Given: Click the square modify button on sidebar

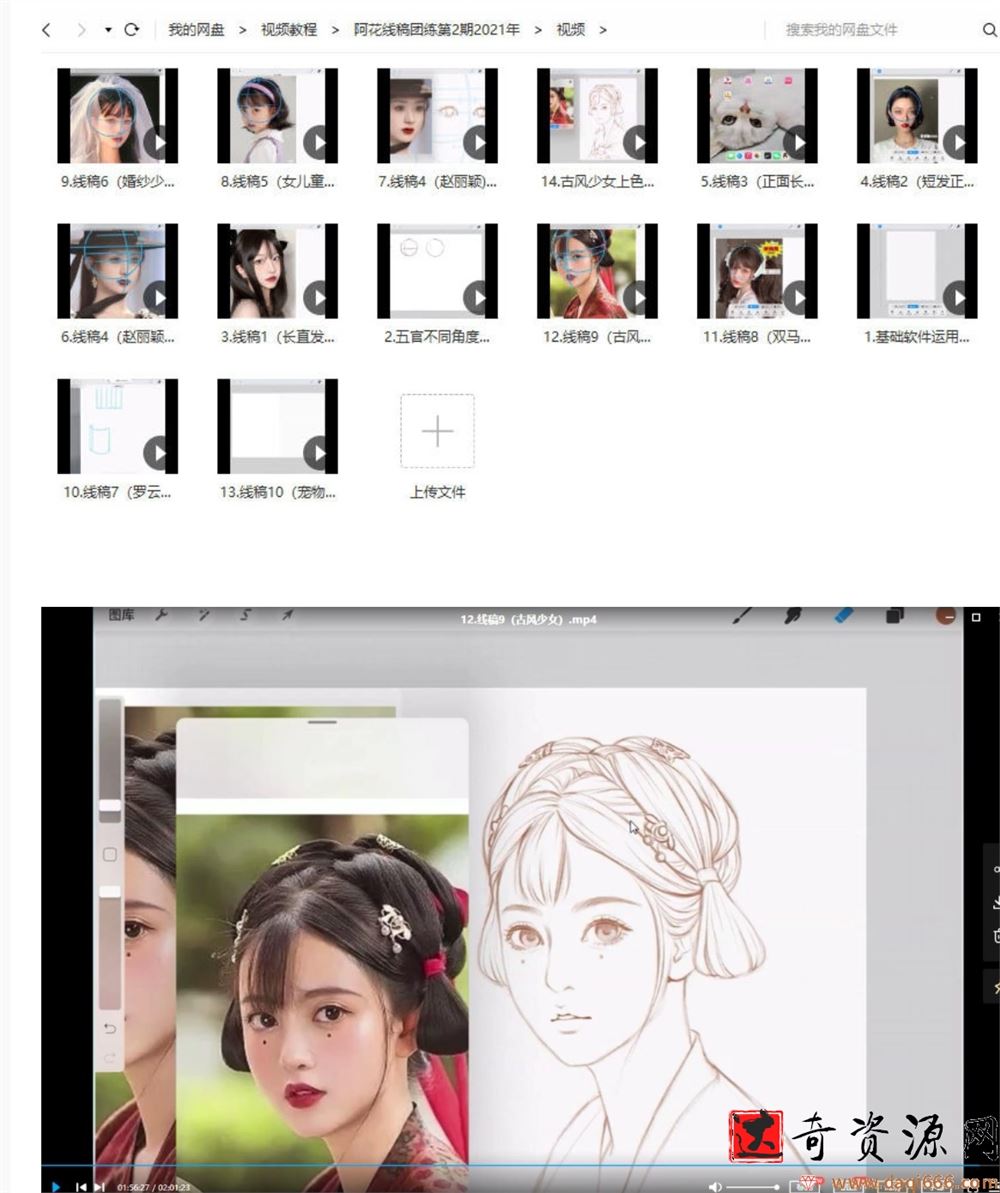Looking at the screenshot, I should tap(110, 854).
